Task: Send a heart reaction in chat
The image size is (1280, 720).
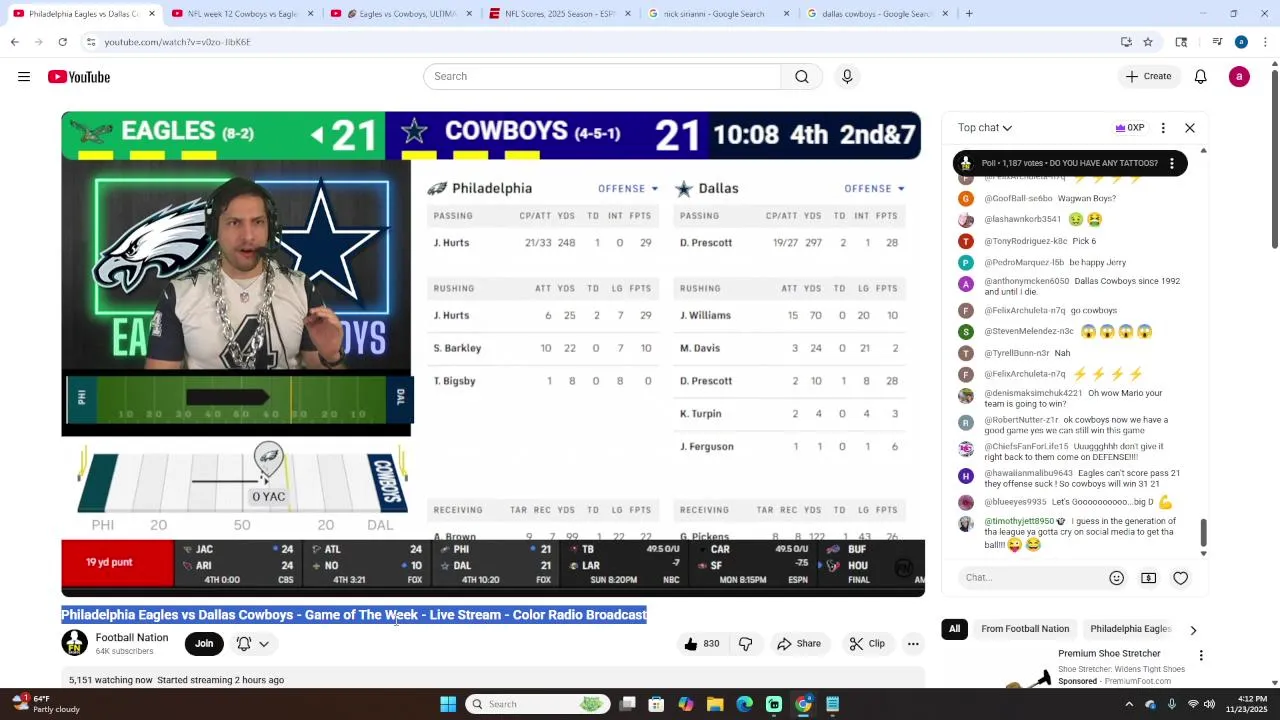Action: pyautogui.click(x=1180, y=578)
